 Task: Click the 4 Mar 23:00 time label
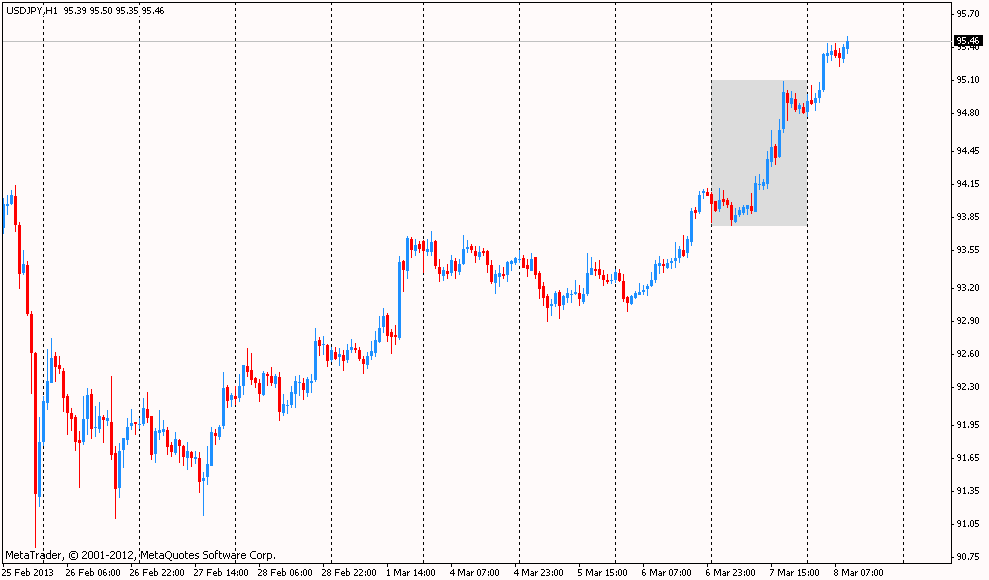pos(539,572)
